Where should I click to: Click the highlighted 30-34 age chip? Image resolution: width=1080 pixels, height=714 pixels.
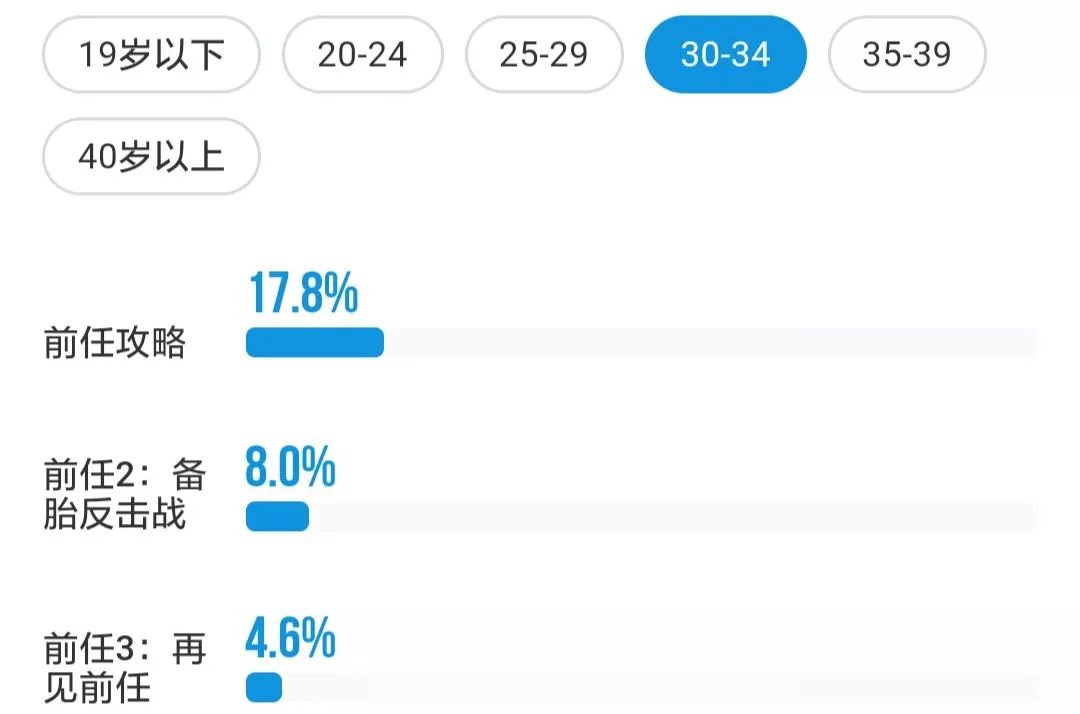(x=726, y=55)
